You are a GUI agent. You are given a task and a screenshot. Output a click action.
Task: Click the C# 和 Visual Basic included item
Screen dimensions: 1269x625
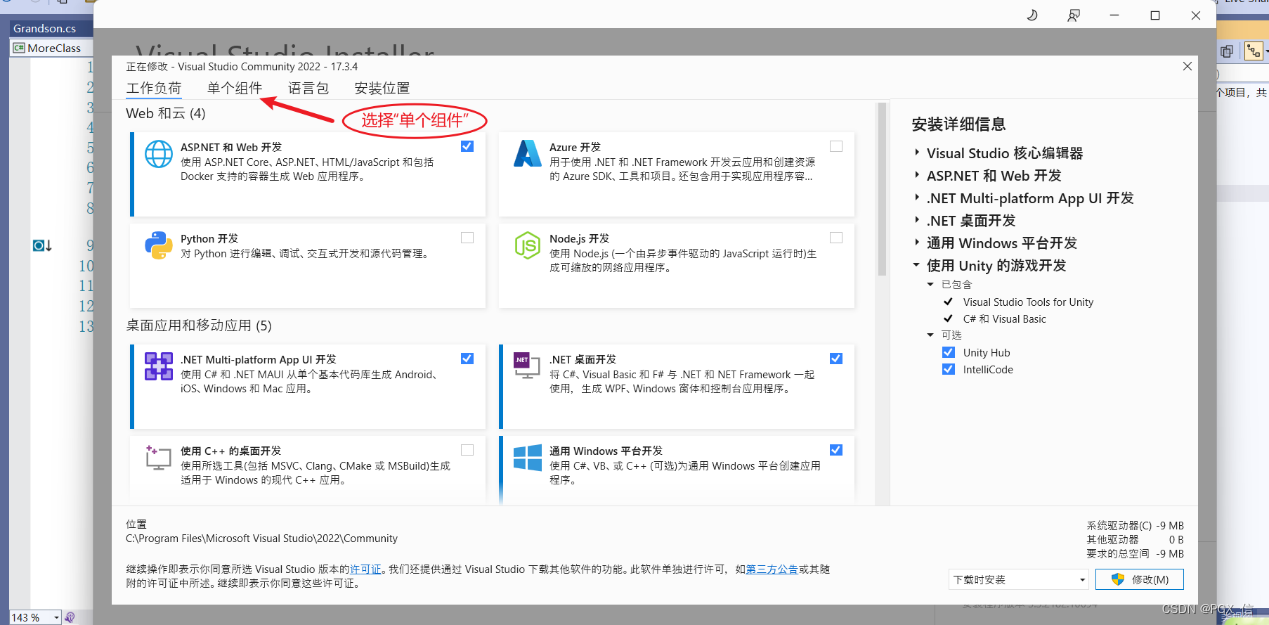point(1005,319)
